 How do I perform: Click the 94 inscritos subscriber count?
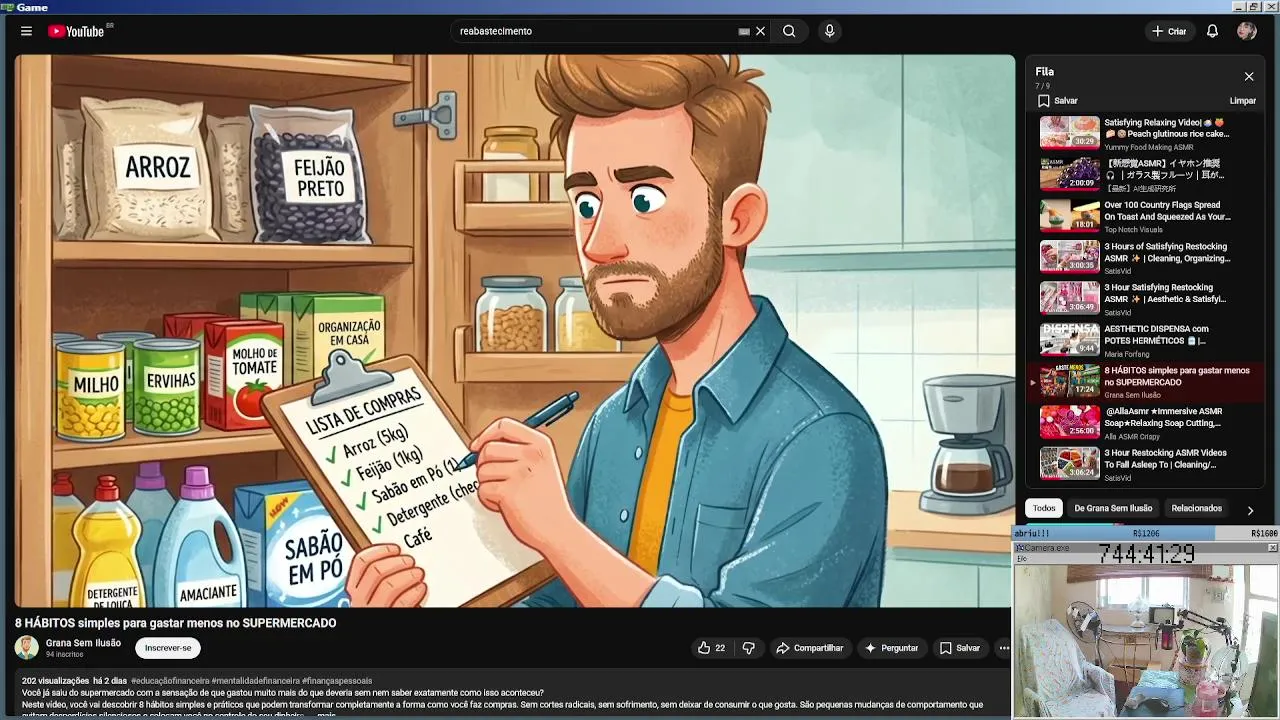(x=64, y=655)
